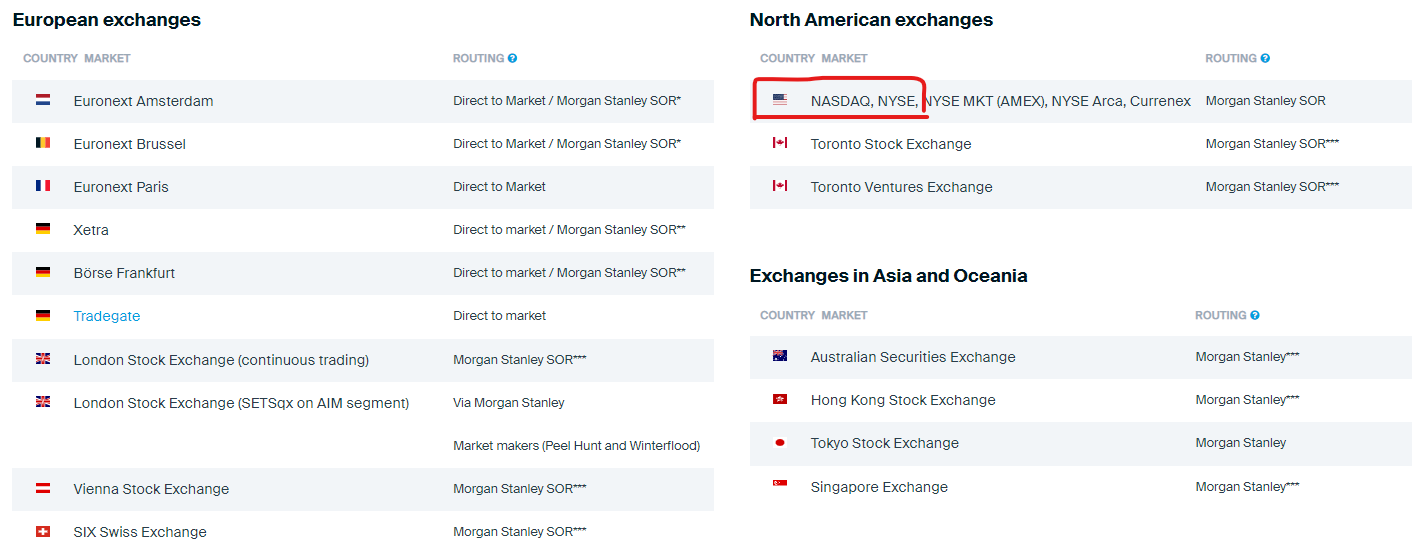Click the Netherlands flag beside Euronext Amsterdam
Viewport: 1412px width, 554px height.
pos(43,100)
